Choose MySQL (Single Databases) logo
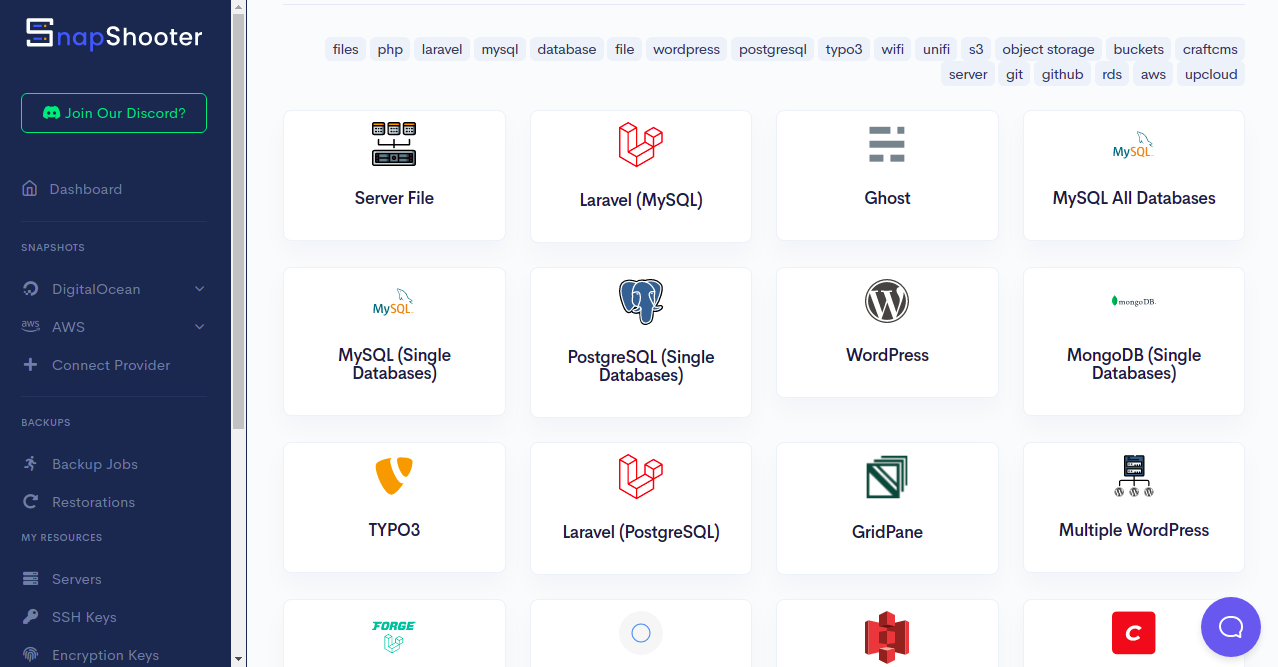The height and width of the screenshot is (667, 1278). [394, 301]
